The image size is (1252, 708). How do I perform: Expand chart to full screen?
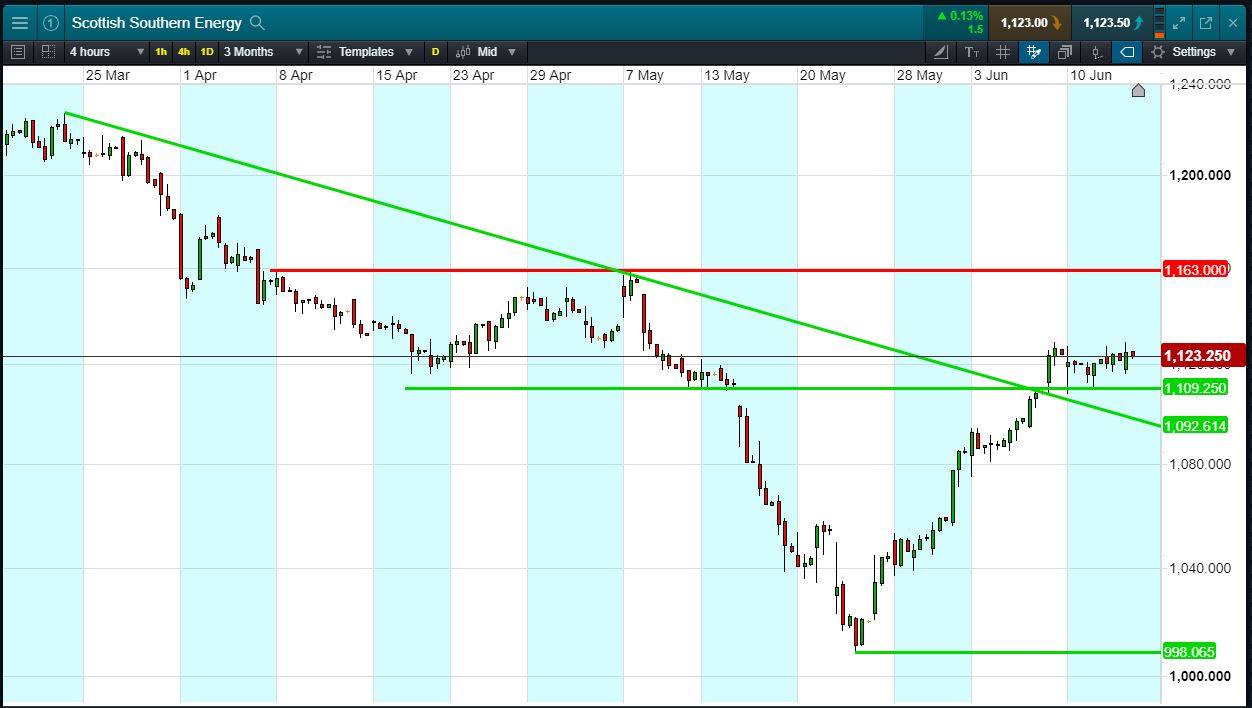(1180, 22)
